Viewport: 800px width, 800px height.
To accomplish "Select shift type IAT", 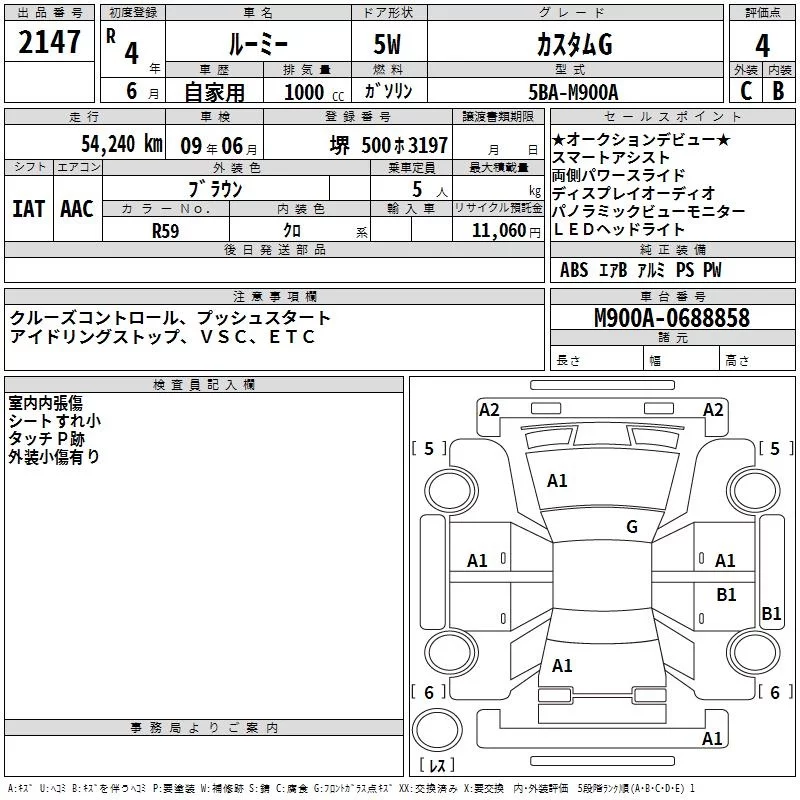I will pyautogui.click(x=29, y=209).
